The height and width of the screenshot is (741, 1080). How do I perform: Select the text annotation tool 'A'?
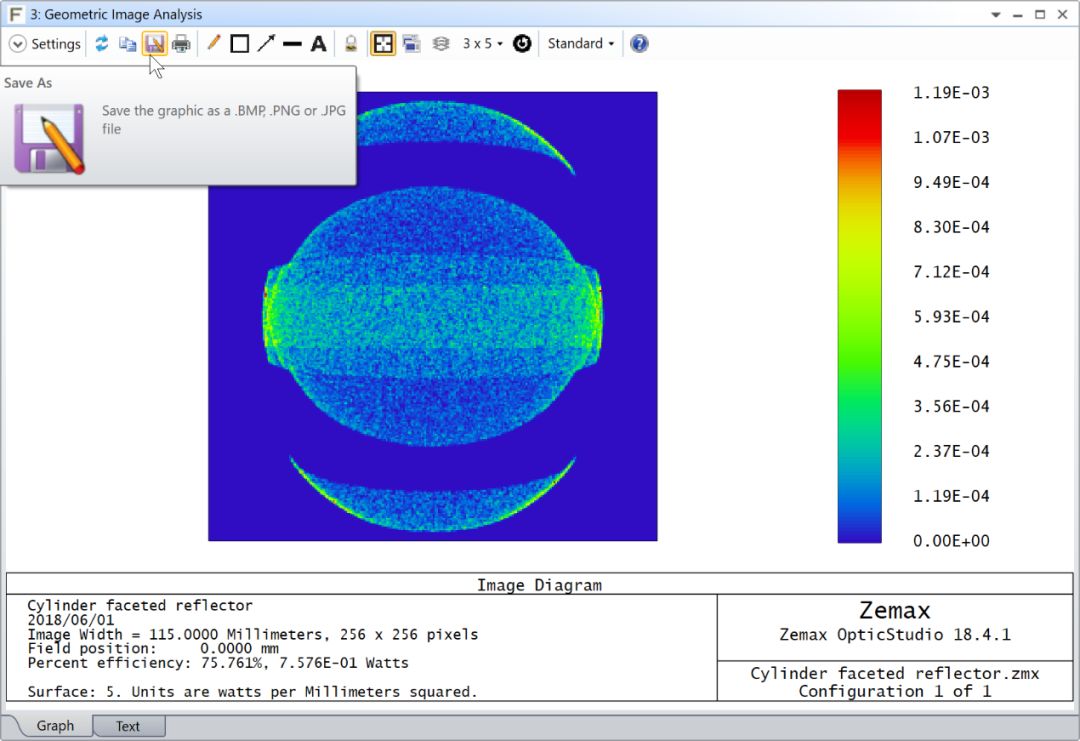tap(318, 44)
